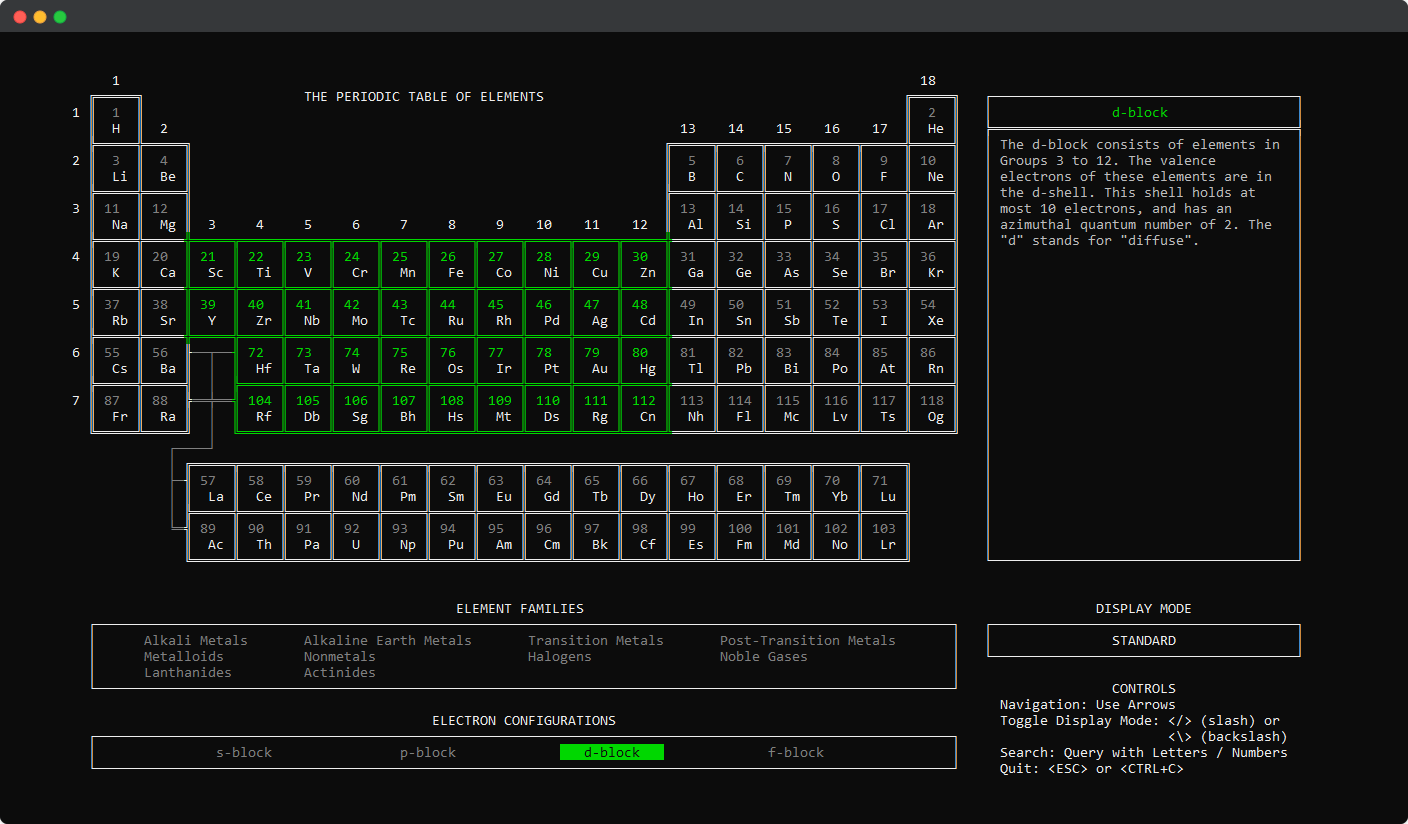
Task: Select the Scandium (Sc) cell
Action: [212, 264]
